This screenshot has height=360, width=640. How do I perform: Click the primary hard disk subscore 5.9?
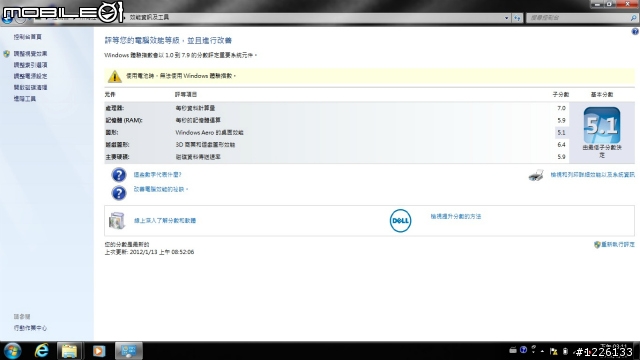[x=561, y=157]
